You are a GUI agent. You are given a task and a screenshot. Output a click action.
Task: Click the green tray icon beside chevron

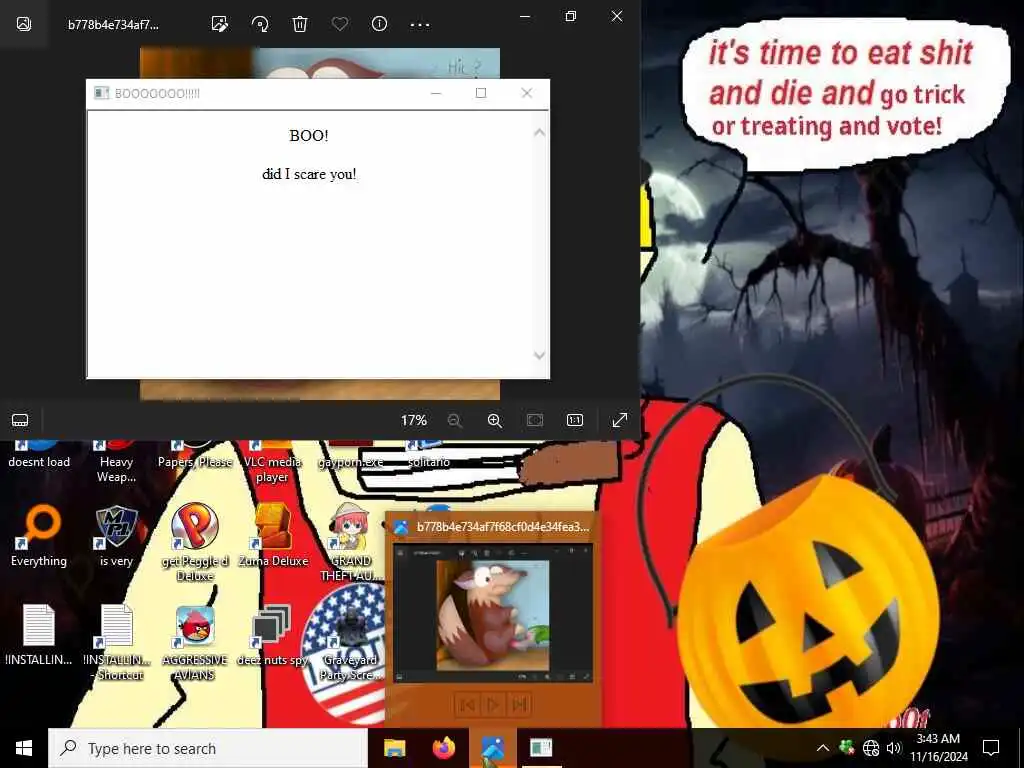[x=846, y=747]
